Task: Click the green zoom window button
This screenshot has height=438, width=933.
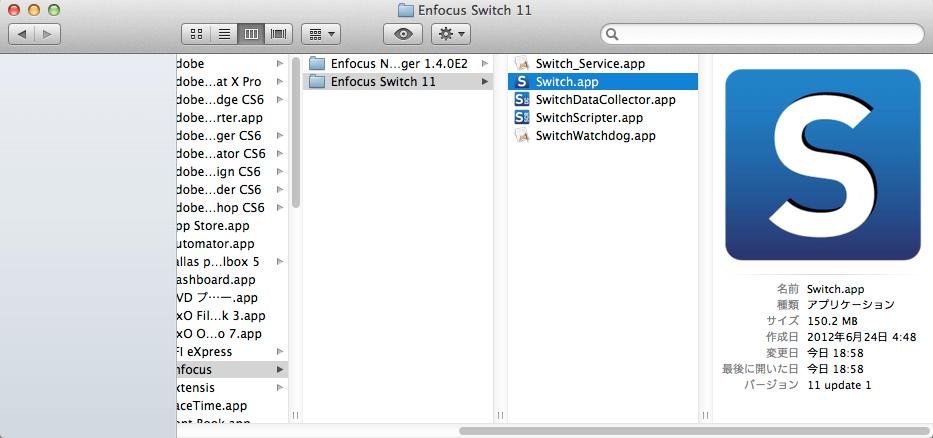Action: (54, 10)
